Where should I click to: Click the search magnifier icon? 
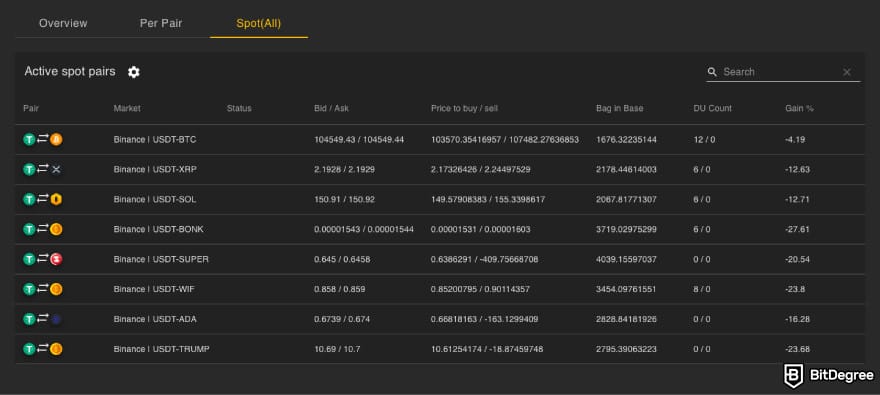(712, 72)
